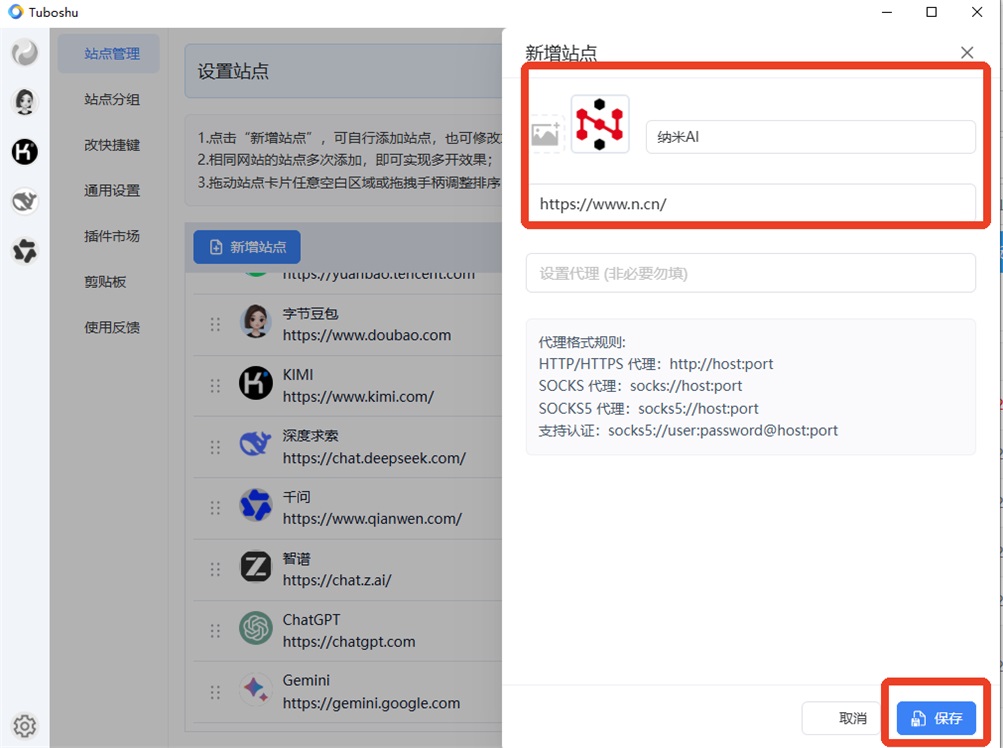
Task: Click the 千问 logo in site list
Action: tap(256, 505)
